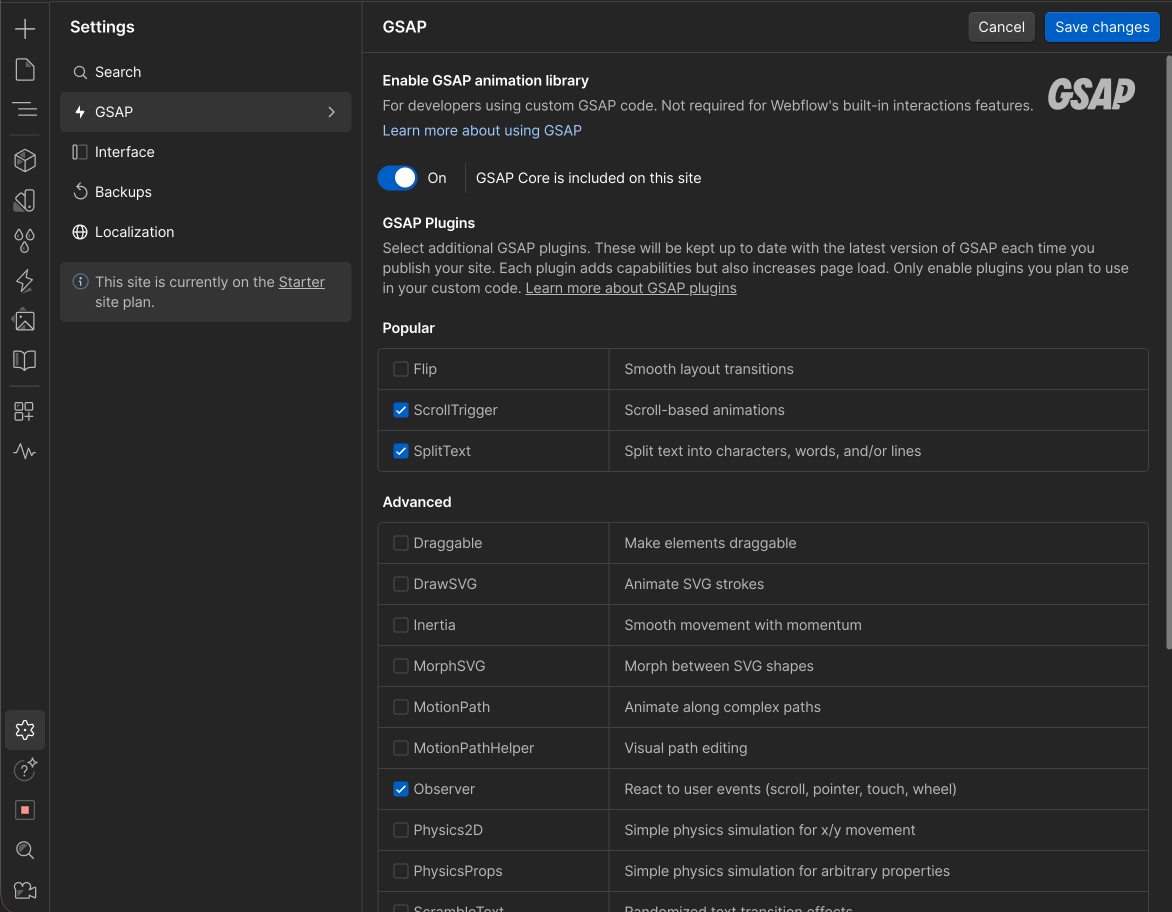Click the site plan info icon

80,282
